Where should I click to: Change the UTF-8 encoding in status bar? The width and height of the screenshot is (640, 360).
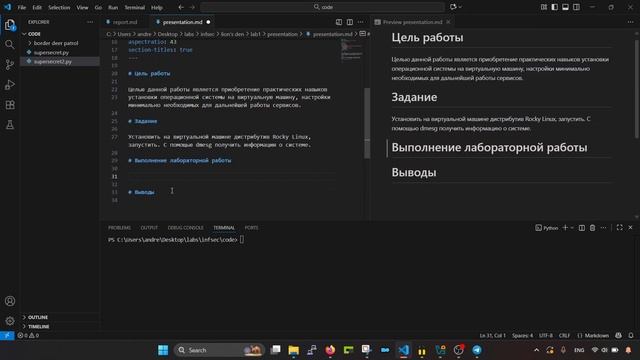[546, 336]
